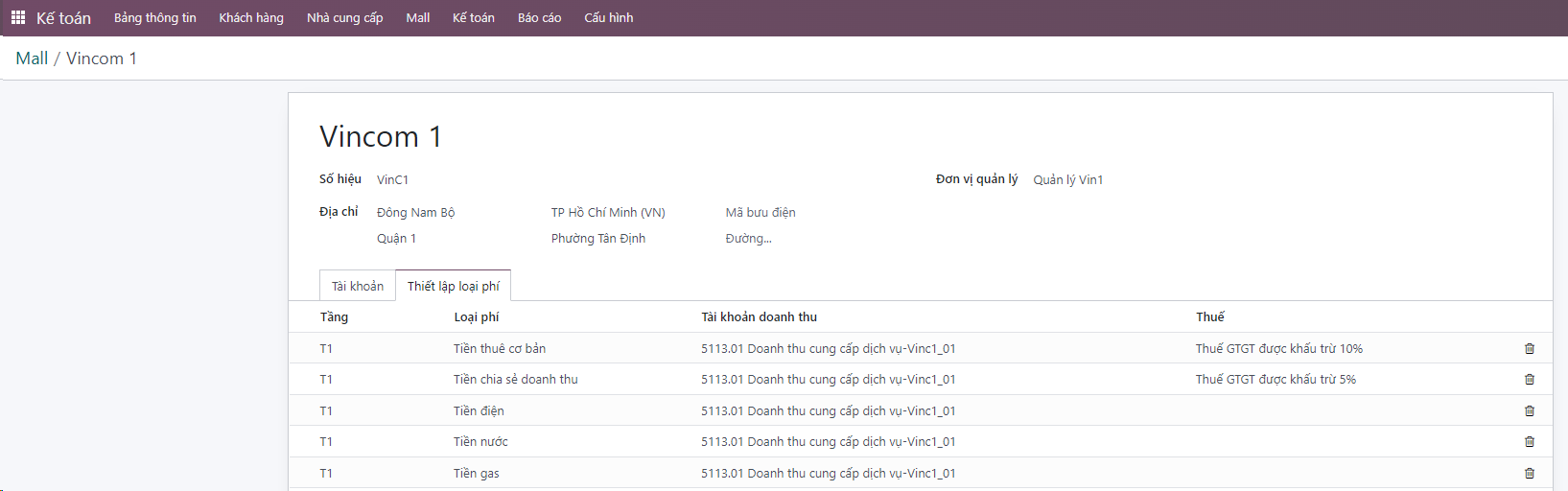
Task: Click the Đường street input field
Action: 748,238
